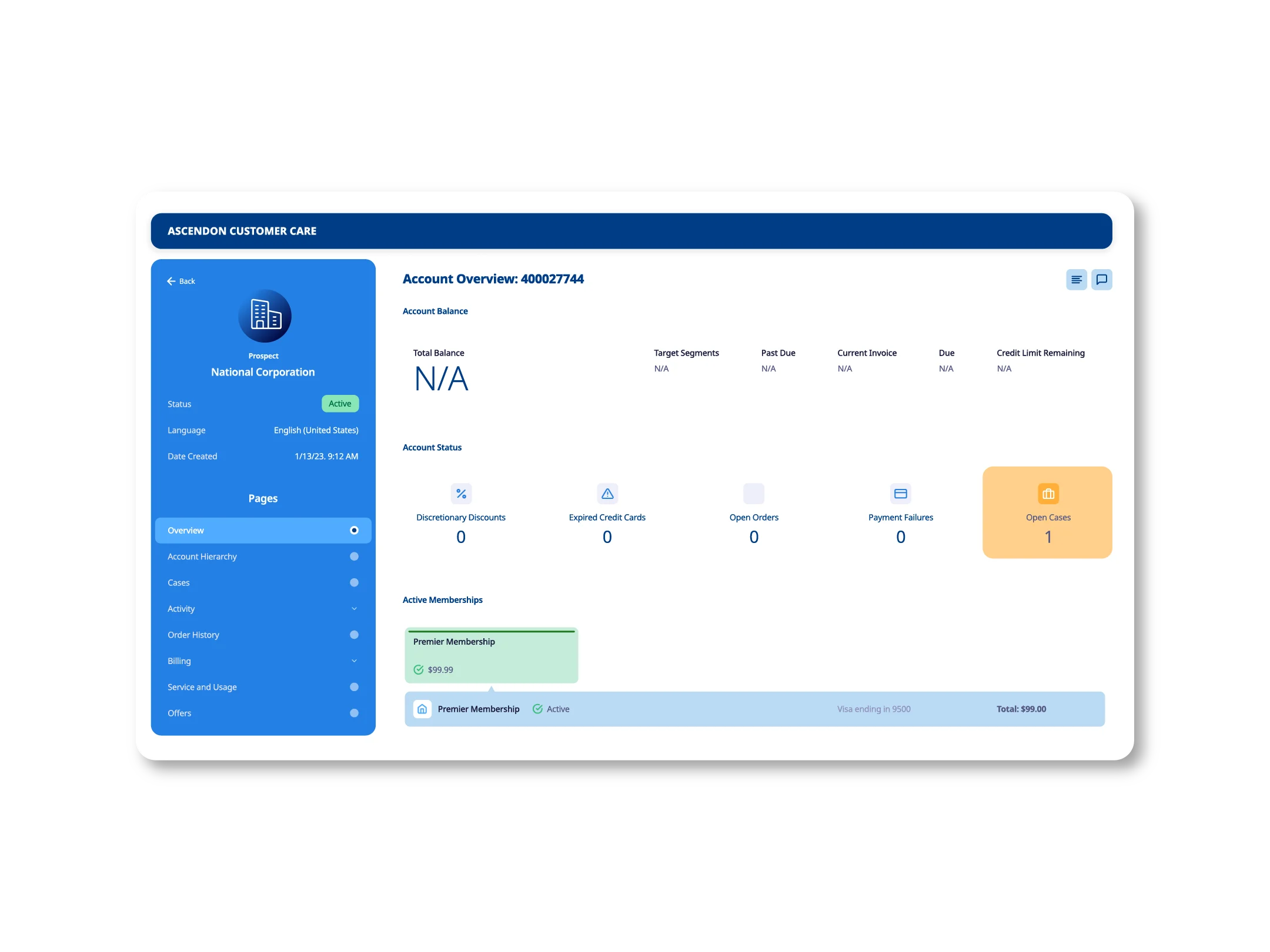
Task: Collapse the Premier Membership details pointer
Action: pos(492,688)
